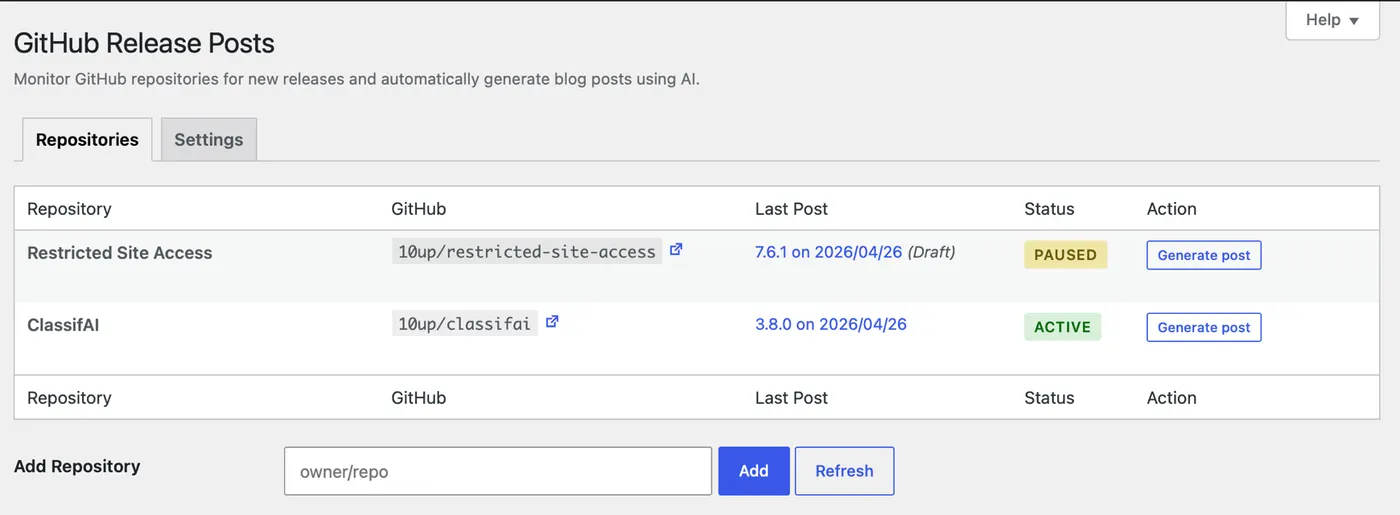The height and width of the screenshot is (515, 1400).
Task: Click the Status column header at table top
Action: coord(1049,209)
